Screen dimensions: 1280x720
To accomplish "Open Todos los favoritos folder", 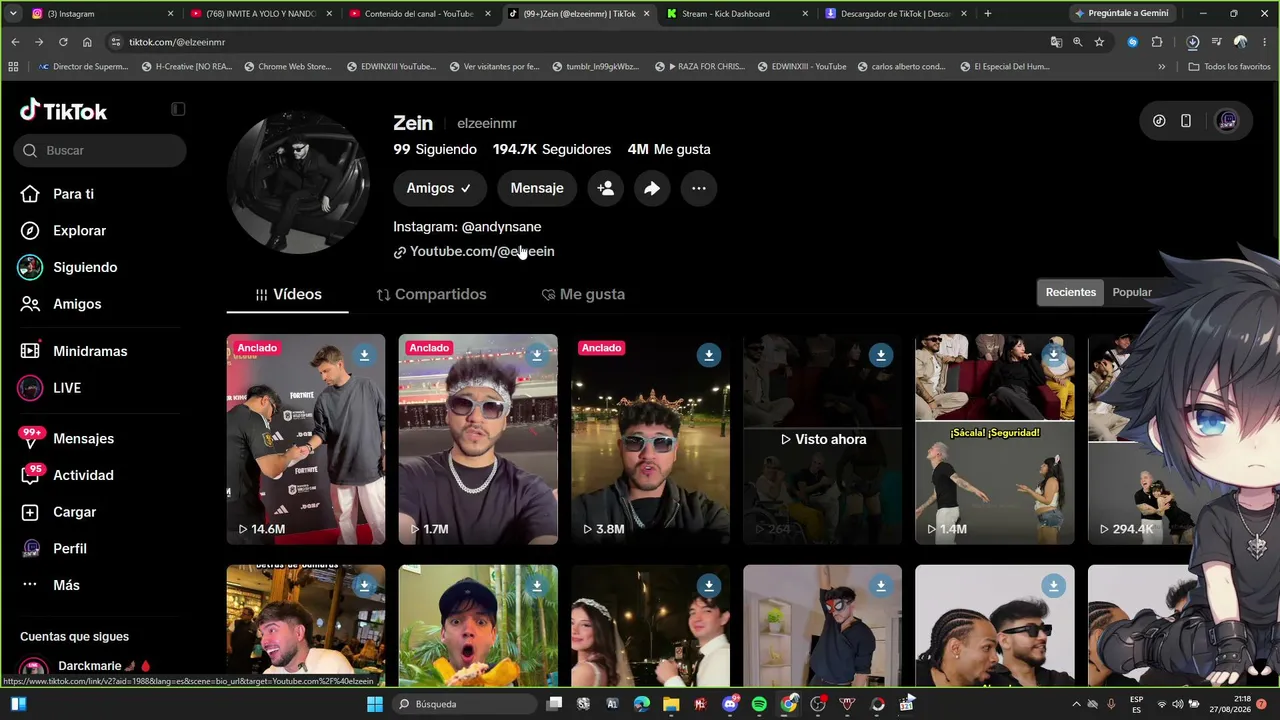I will pos(1229,67).
